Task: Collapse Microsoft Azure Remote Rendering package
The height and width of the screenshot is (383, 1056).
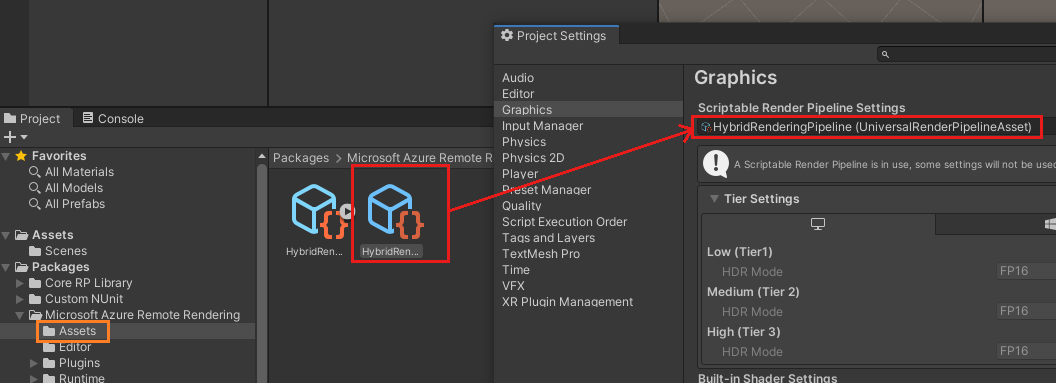Action: [20, 315]
